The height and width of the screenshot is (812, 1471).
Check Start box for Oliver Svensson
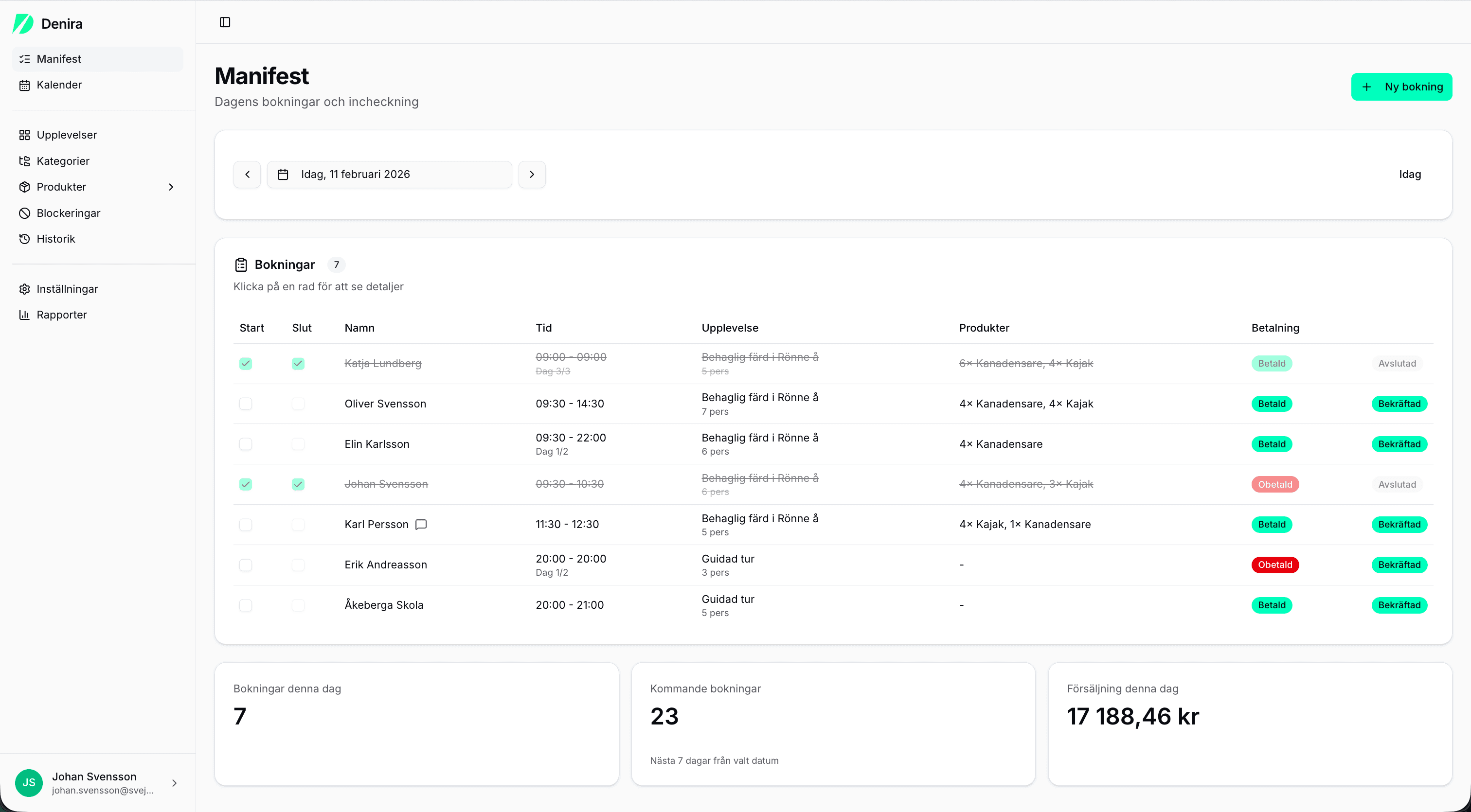point(246,404)
